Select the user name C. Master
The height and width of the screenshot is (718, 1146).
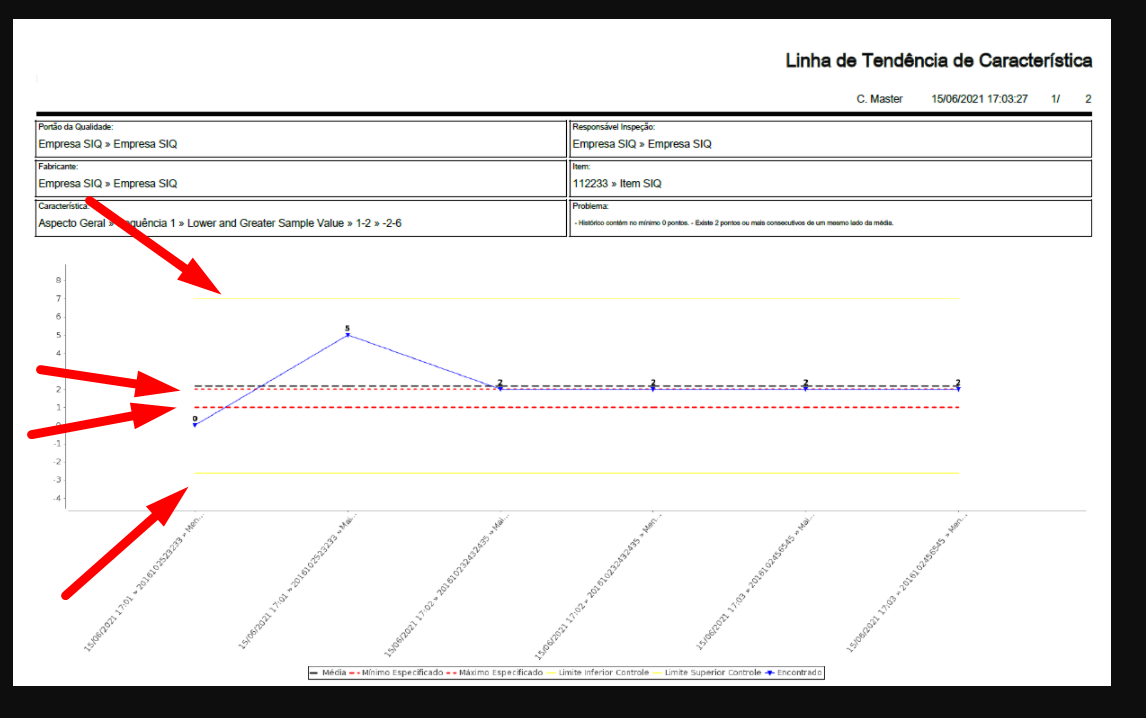(x=879, y=99)
